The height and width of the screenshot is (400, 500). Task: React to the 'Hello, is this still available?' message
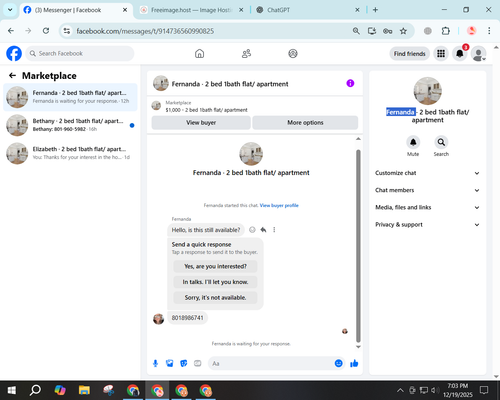tap(252, 230)
